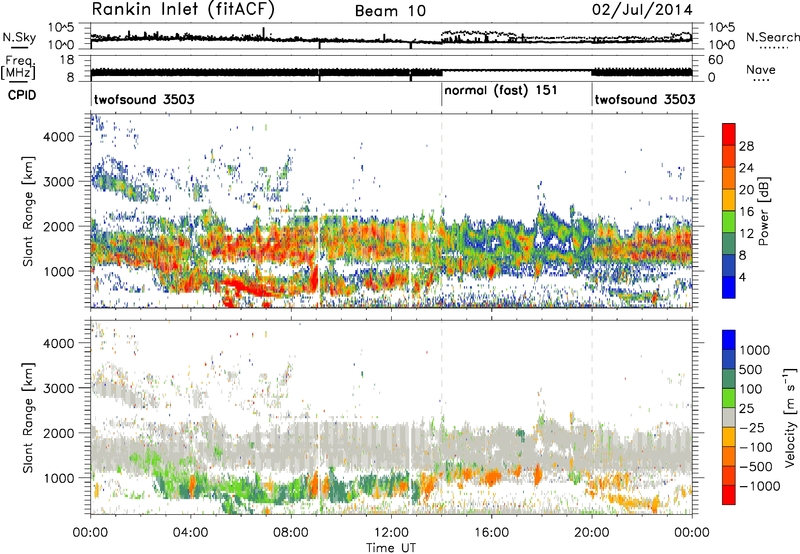800x554 pixels.
Task: Click the 'CPID' row label
Action: tap(22, 95)
